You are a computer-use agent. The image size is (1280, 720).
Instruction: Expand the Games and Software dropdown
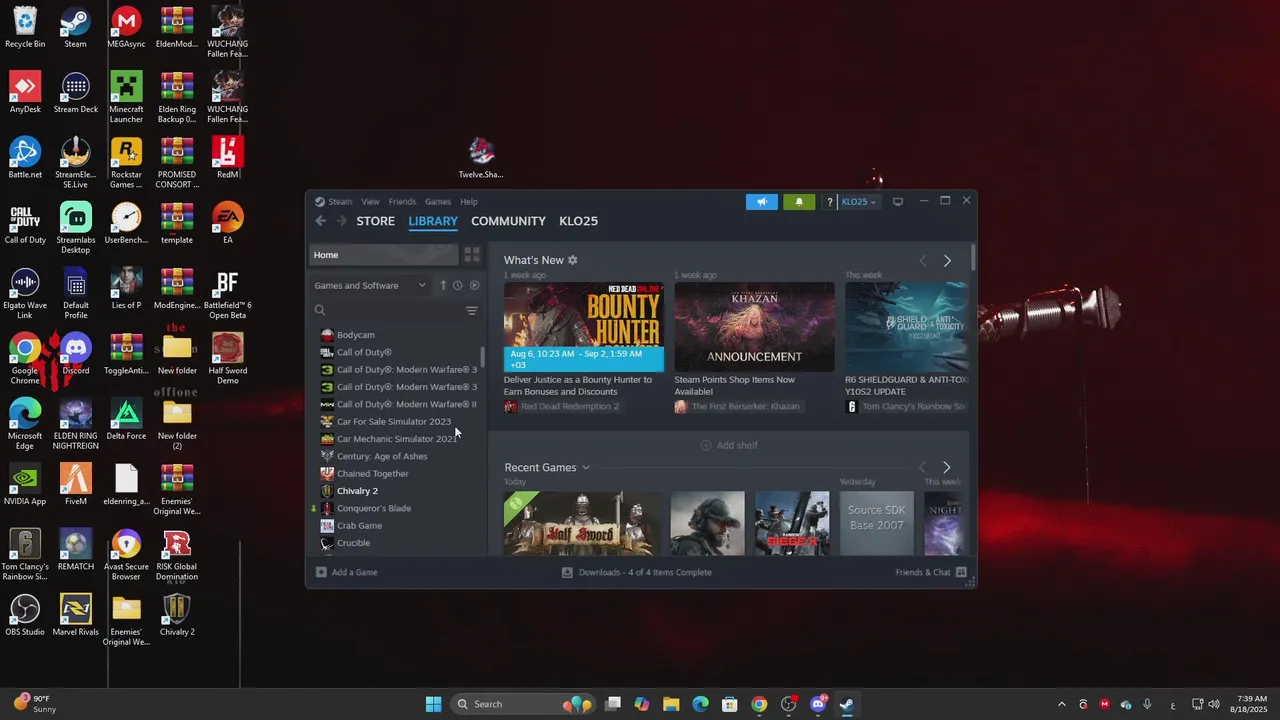[370, 285]
